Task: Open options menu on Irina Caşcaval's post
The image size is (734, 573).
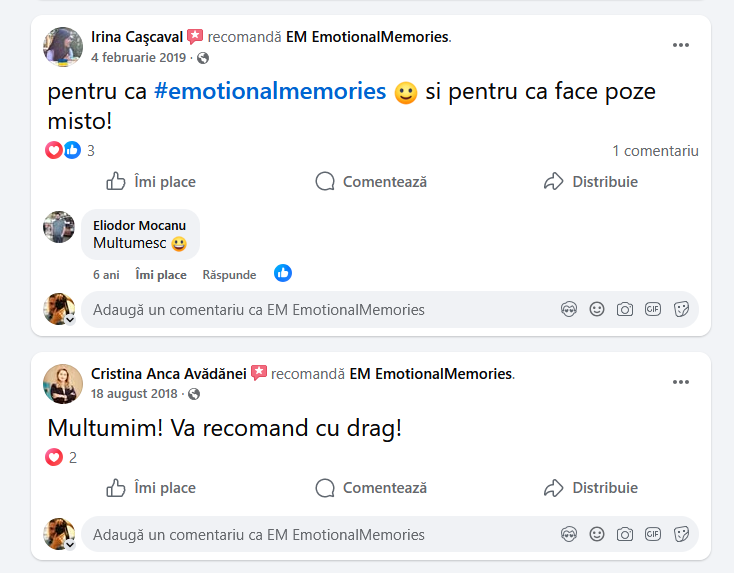Action: [681, 45]
